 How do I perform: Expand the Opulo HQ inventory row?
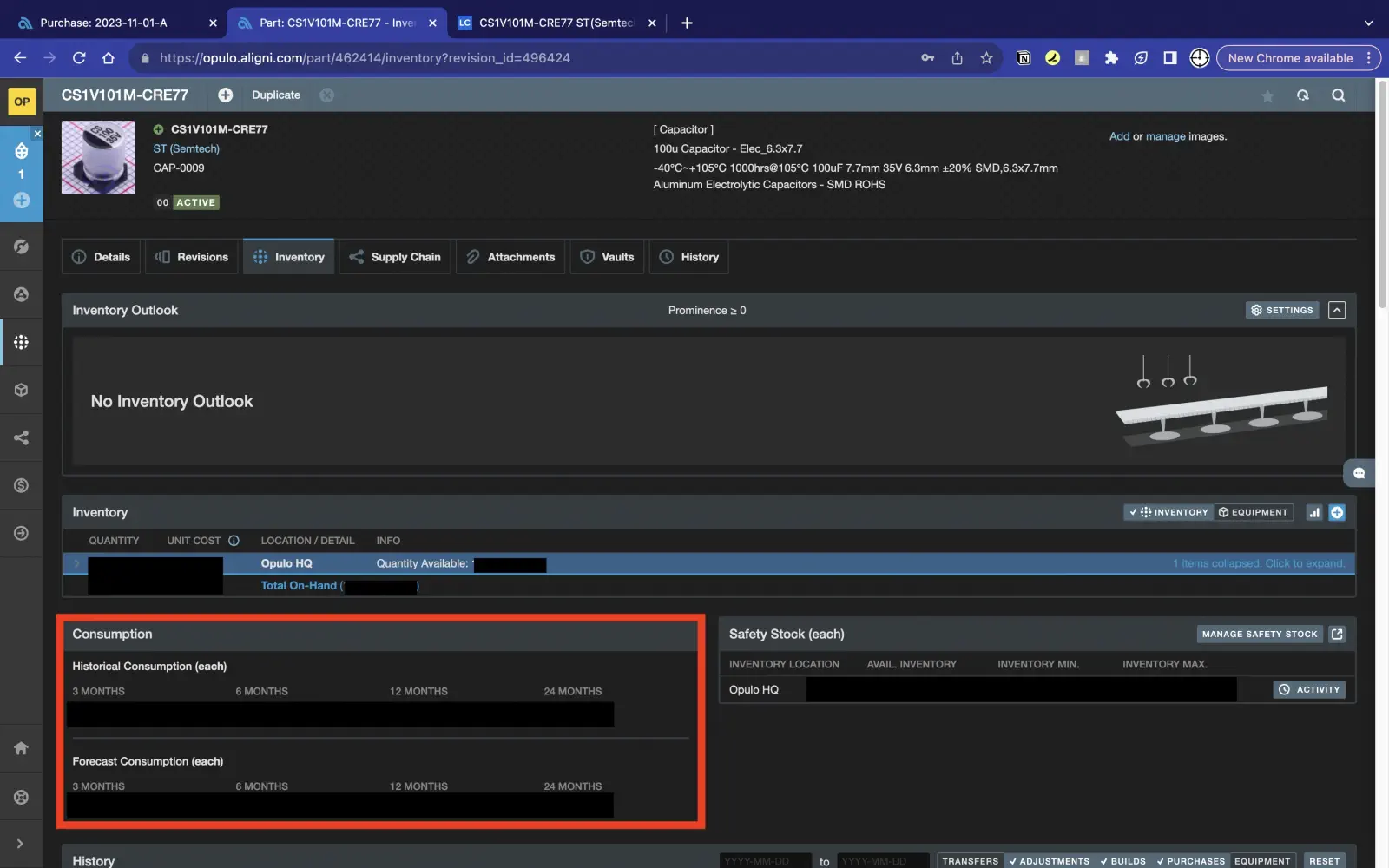coord(76,564)
